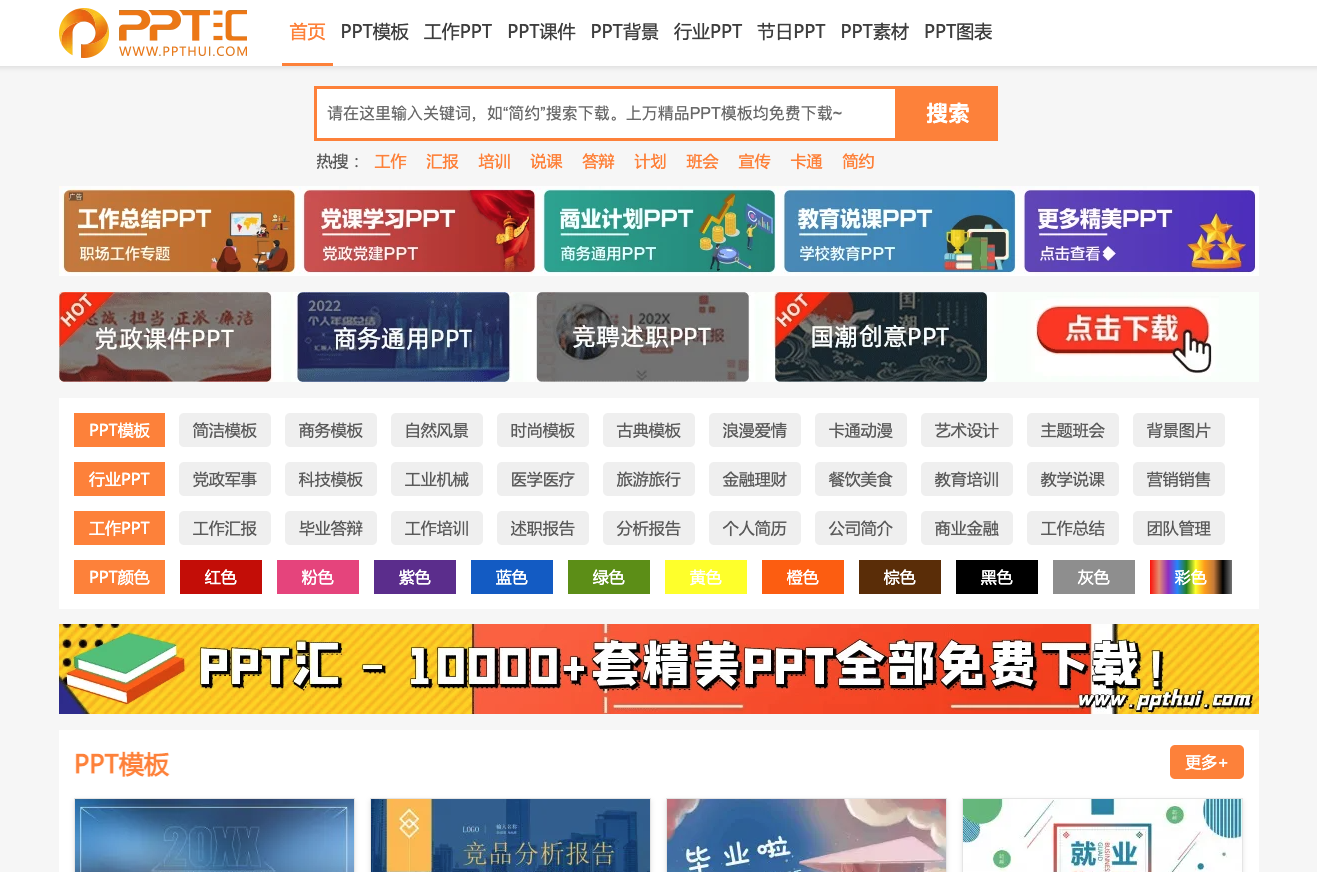1317x872 pixels.
Task: Pick the 蓝色 color swatch
Action: pyautogui.click(x=512, y=577)
